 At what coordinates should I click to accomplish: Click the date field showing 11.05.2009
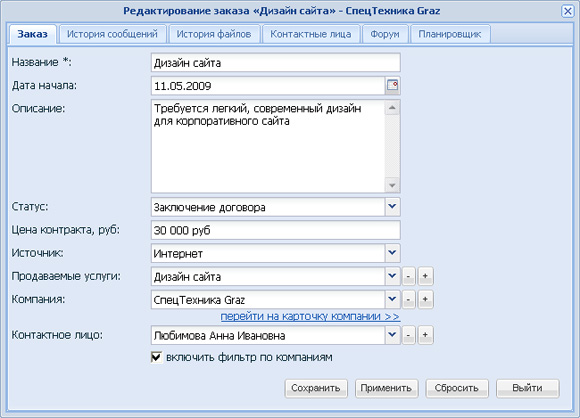coord(268,86)
